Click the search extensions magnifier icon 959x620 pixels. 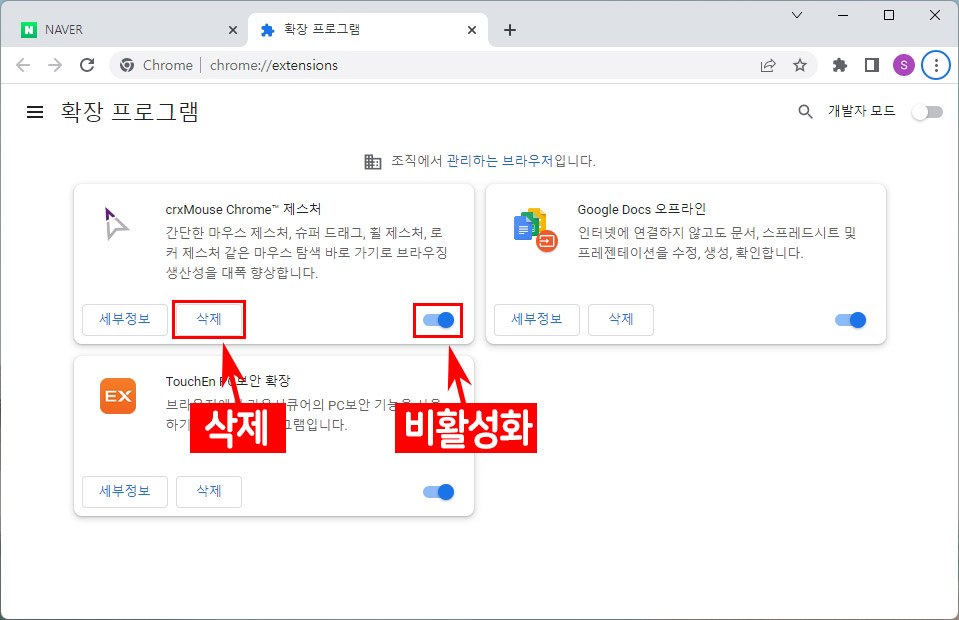[x=805, y=111]
